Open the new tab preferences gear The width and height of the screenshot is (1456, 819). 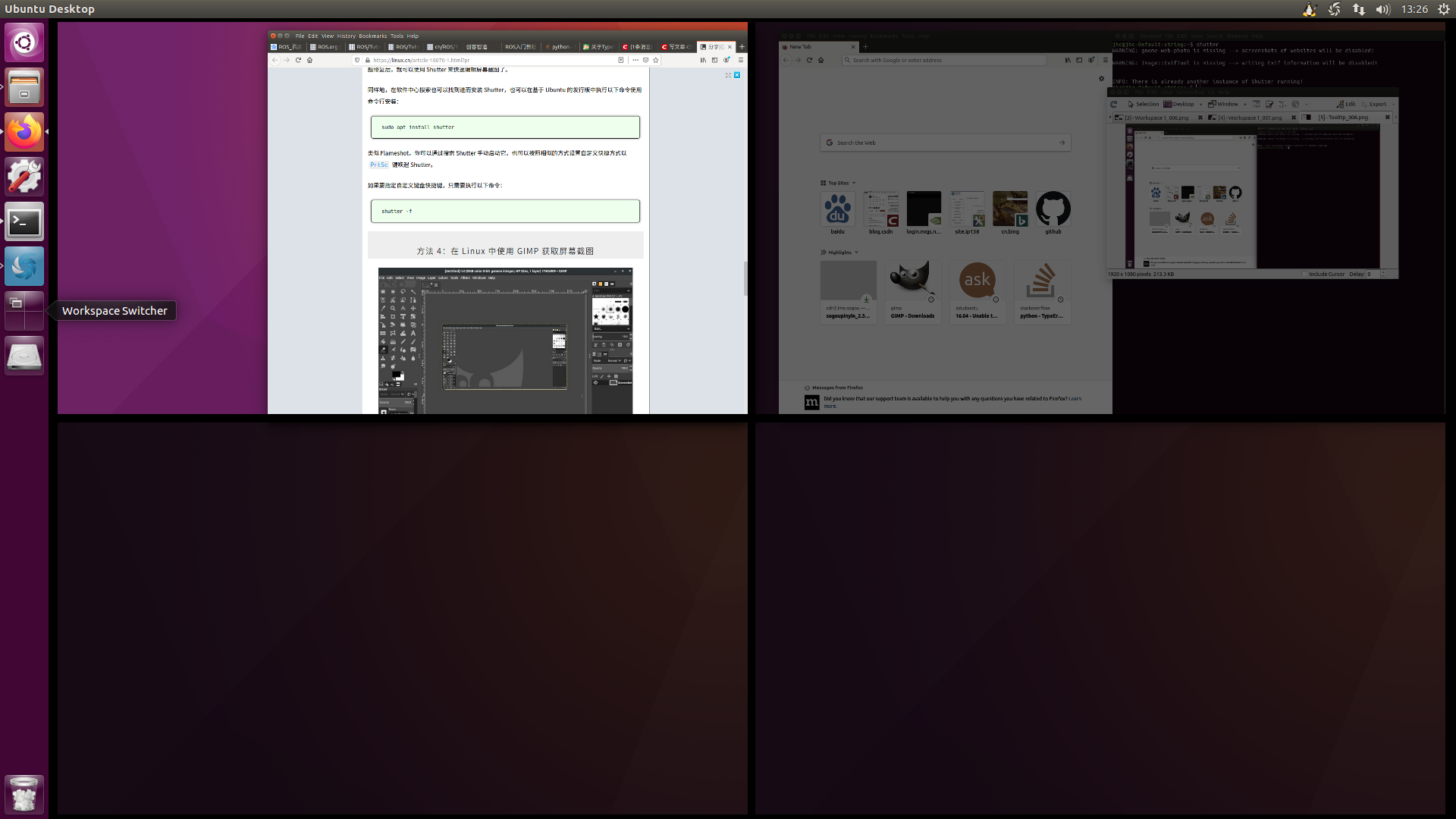tap(1101, 78)
